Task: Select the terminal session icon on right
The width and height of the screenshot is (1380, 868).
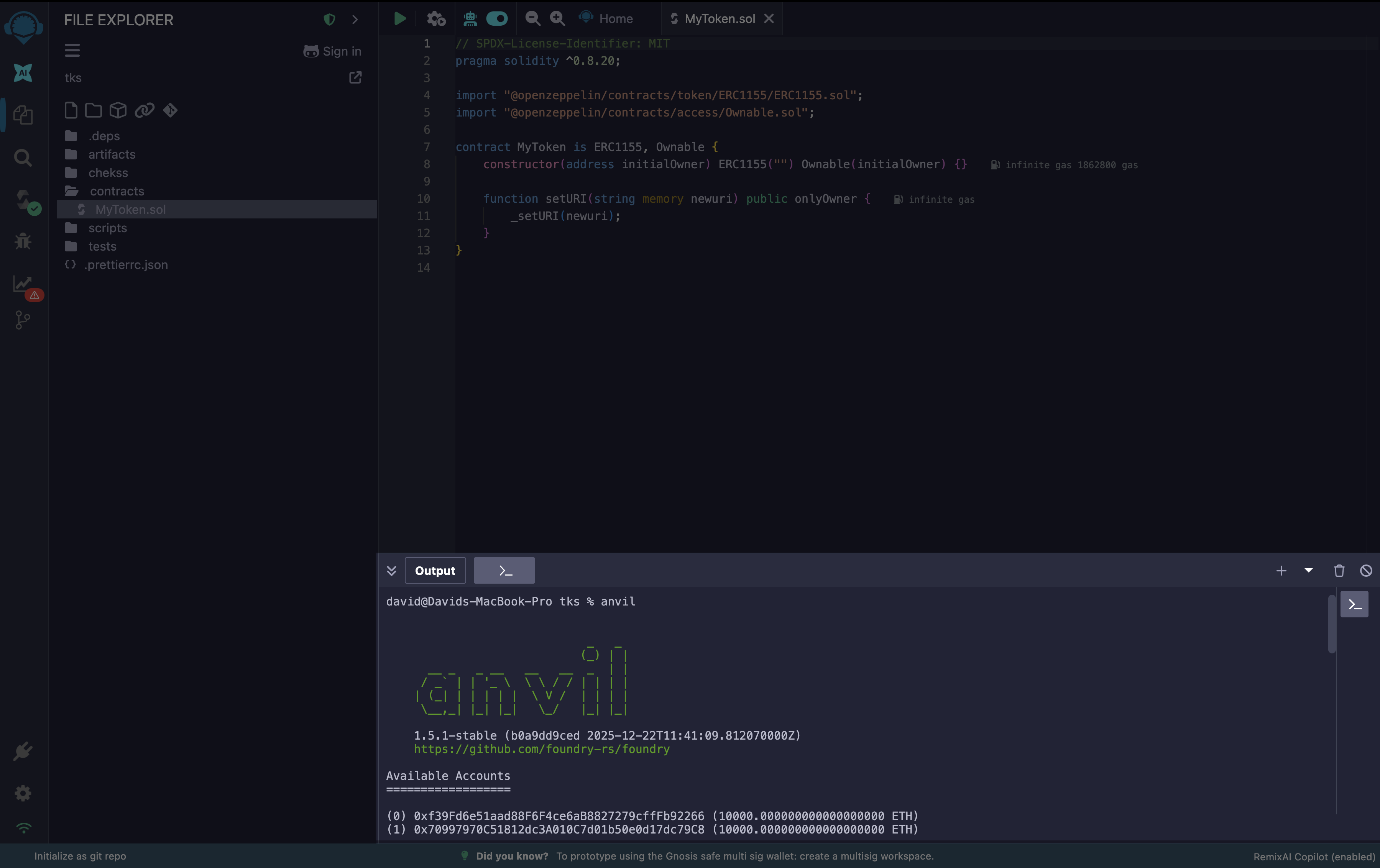Action: (x=1354, y=604)
